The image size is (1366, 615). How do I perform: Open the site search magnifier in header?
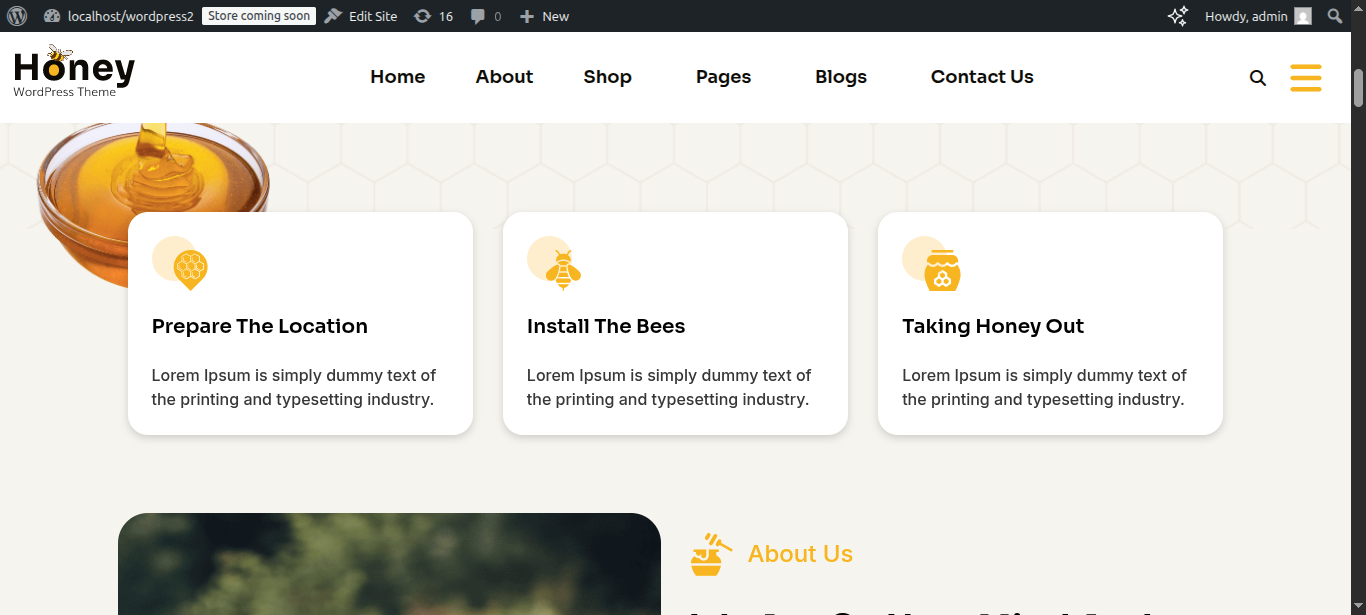point(1258,78)
